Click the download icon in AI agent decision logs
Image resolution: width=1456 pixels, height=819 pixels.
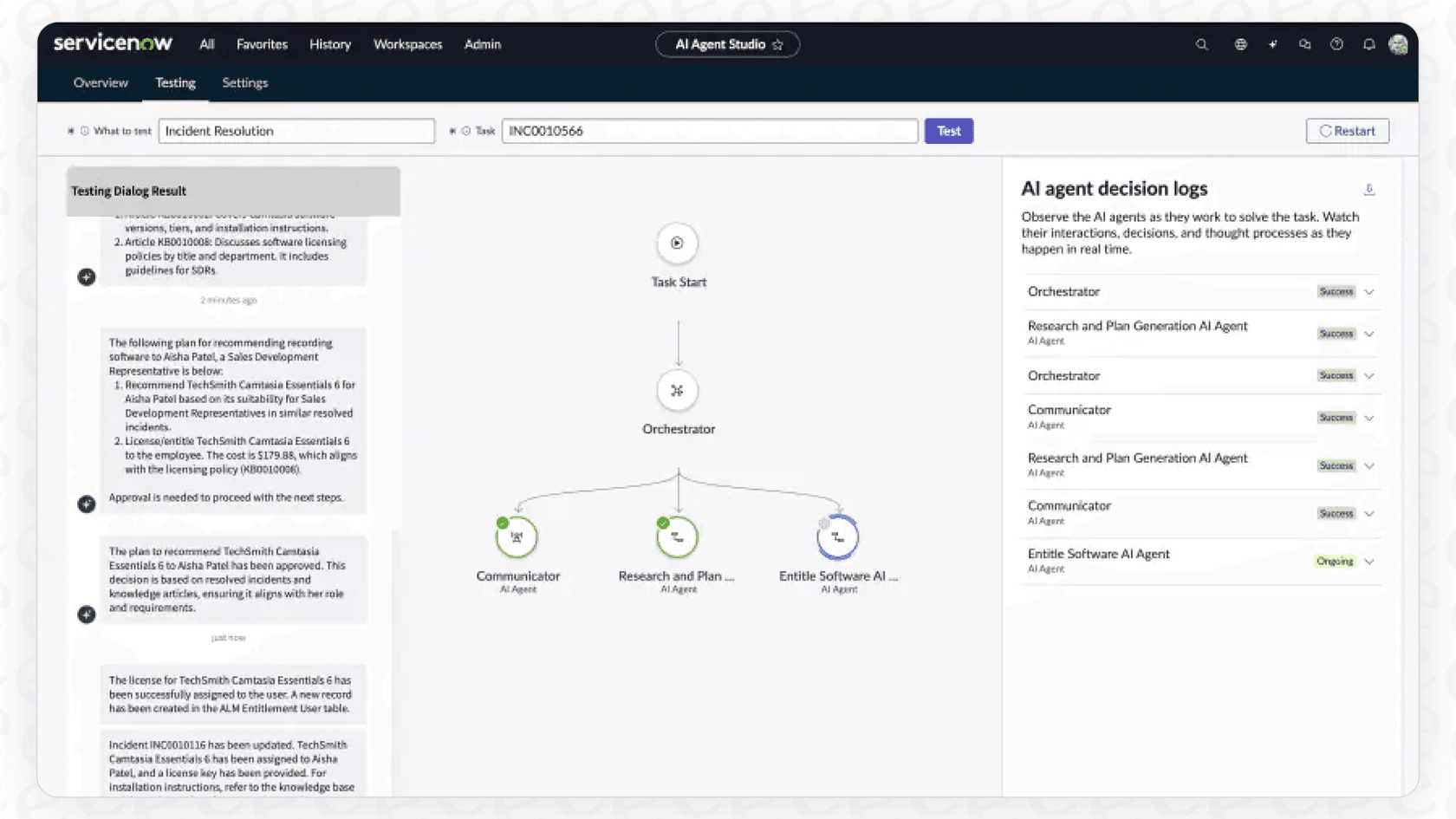pos(1369,189)
